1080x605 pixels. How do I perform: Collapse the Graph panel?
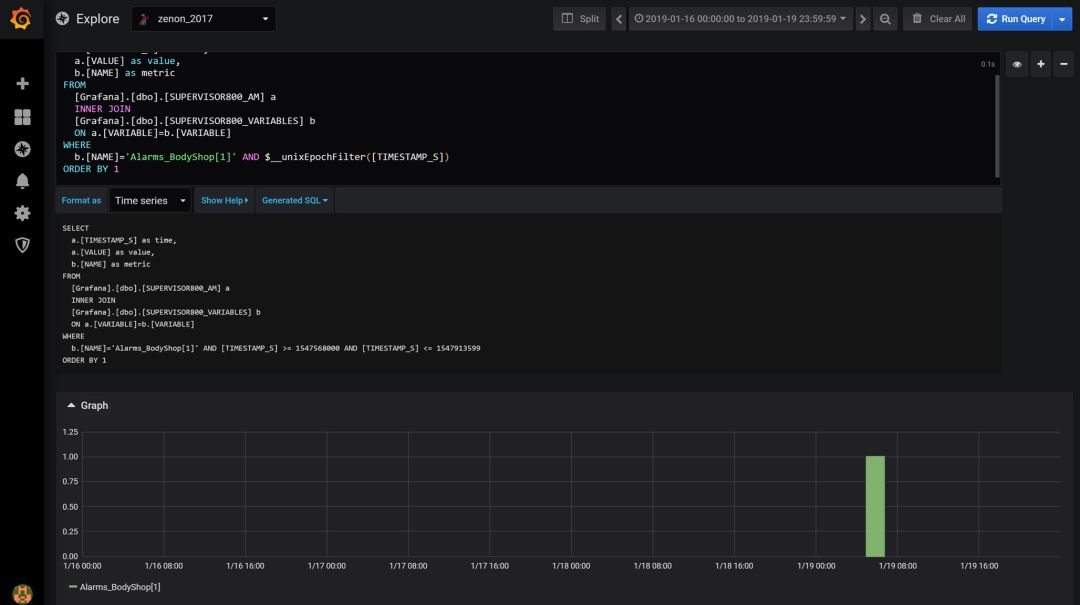87,406
